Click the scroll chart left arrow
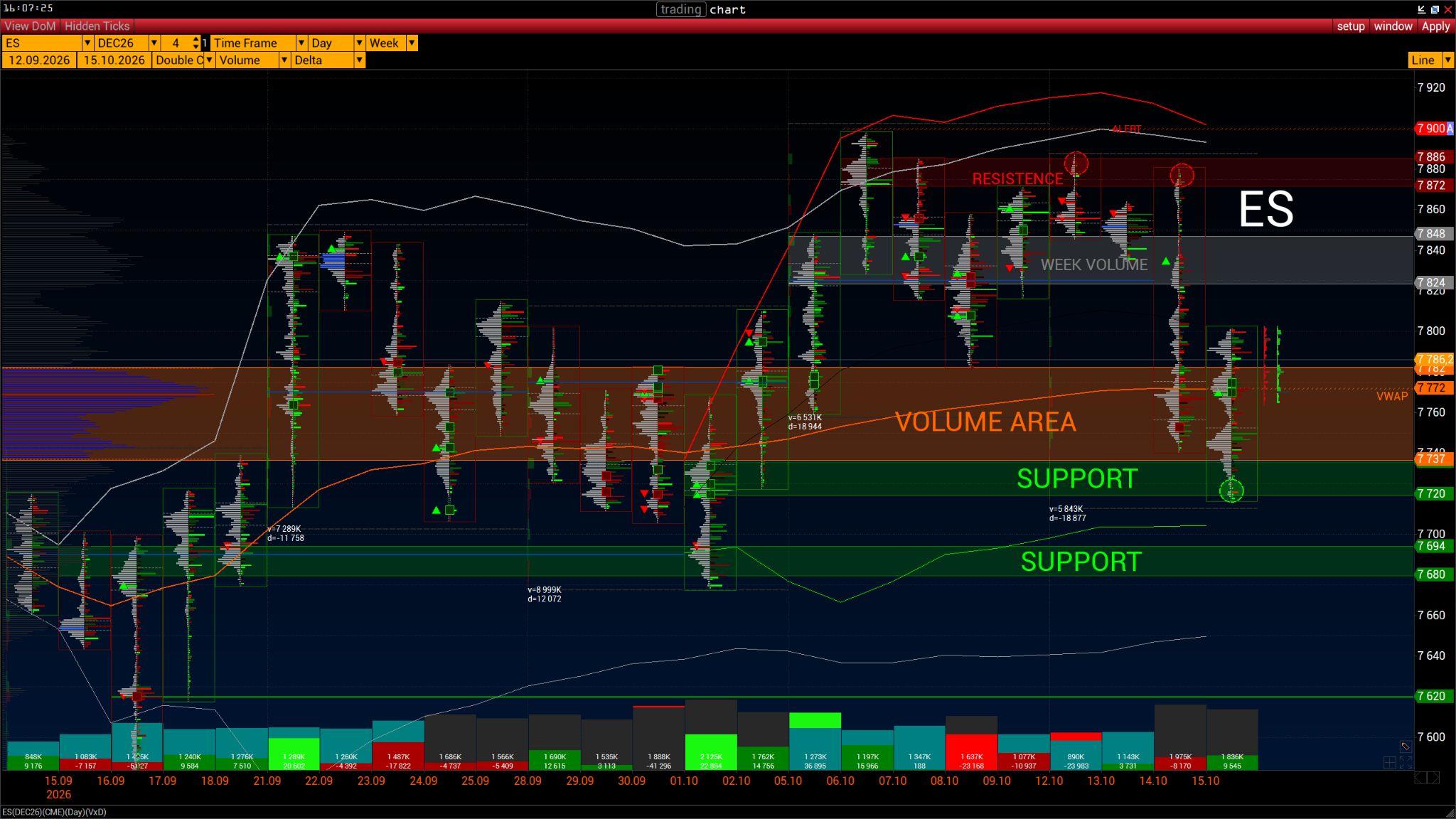 click(1420, 778)
